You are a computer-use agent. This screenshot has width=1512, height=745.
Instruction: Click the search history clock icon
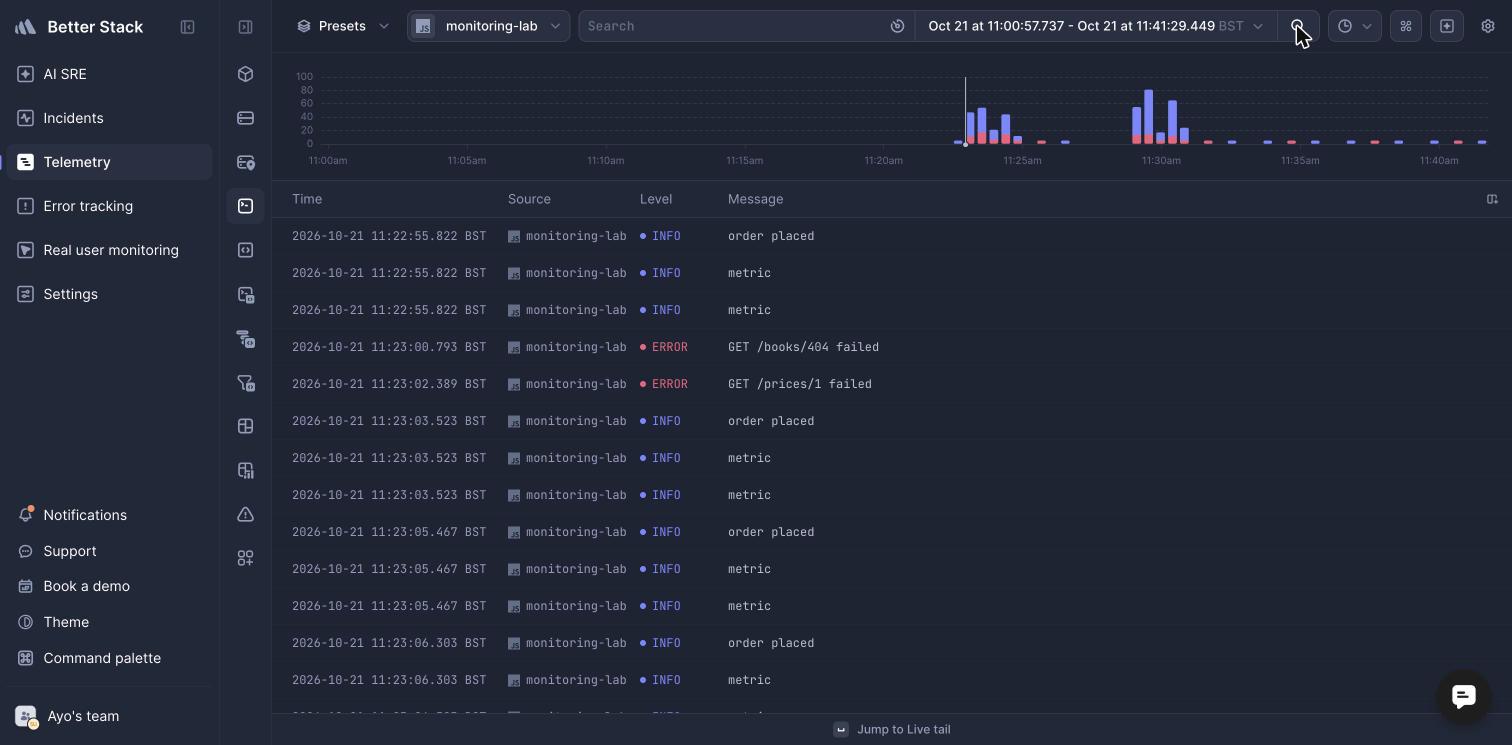[x=897, y=26]
